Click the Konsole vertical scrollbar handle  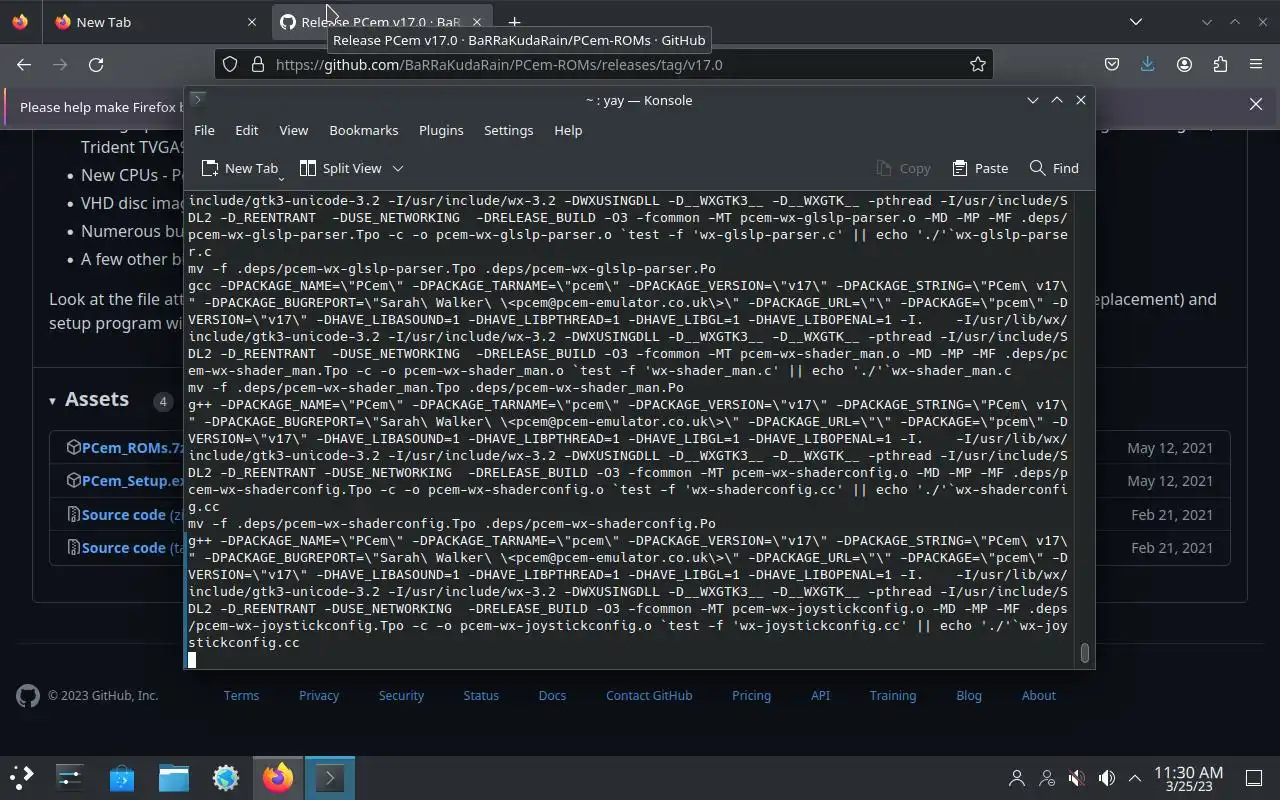(x=1084, y=653)
